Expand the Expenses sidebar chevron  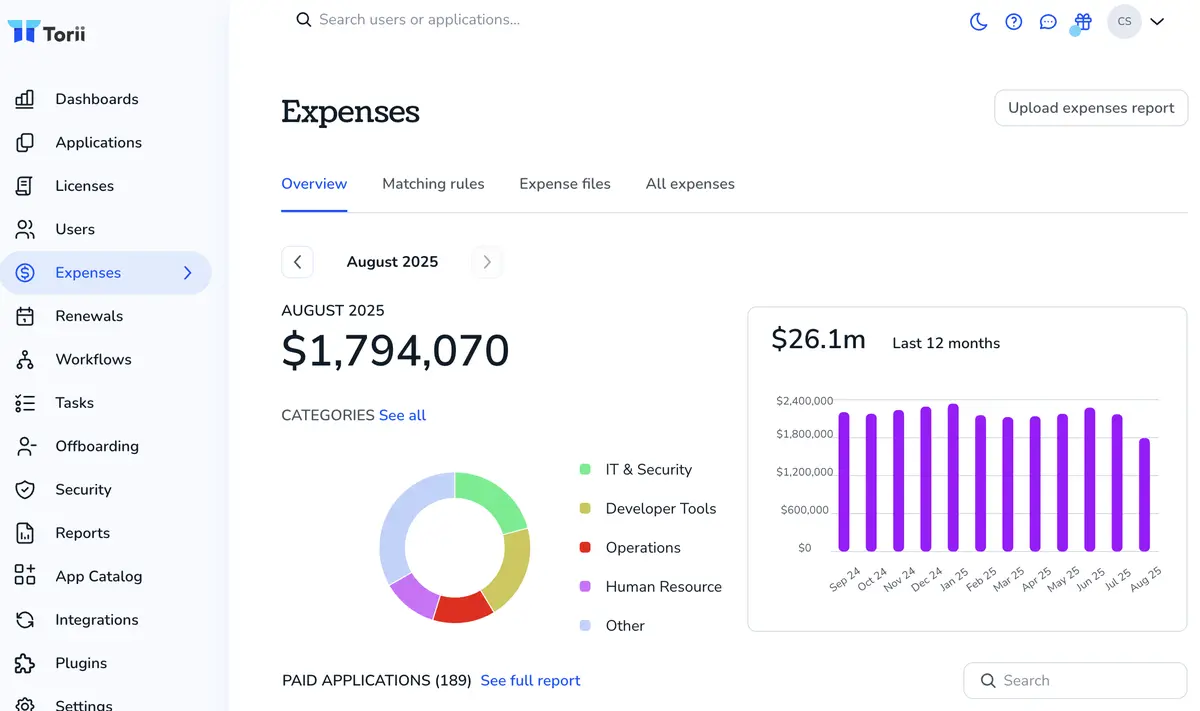coord(187,273)
